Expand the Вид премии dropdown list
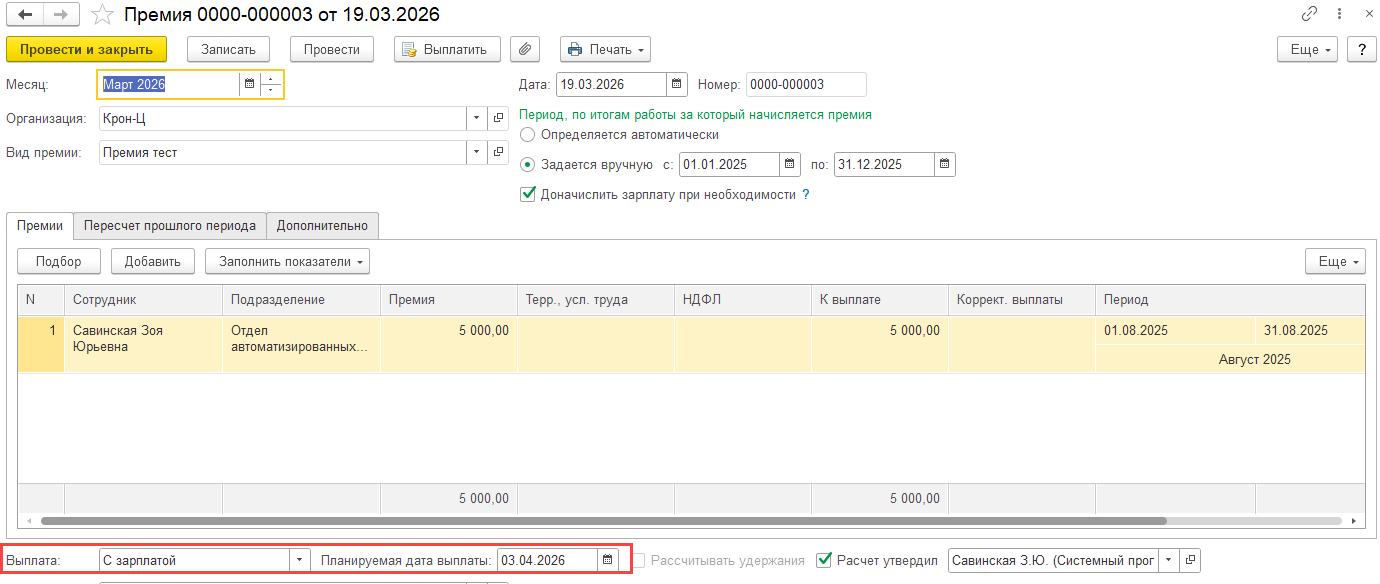This screenshot has height=584, width=1380. tap(476, 153)
